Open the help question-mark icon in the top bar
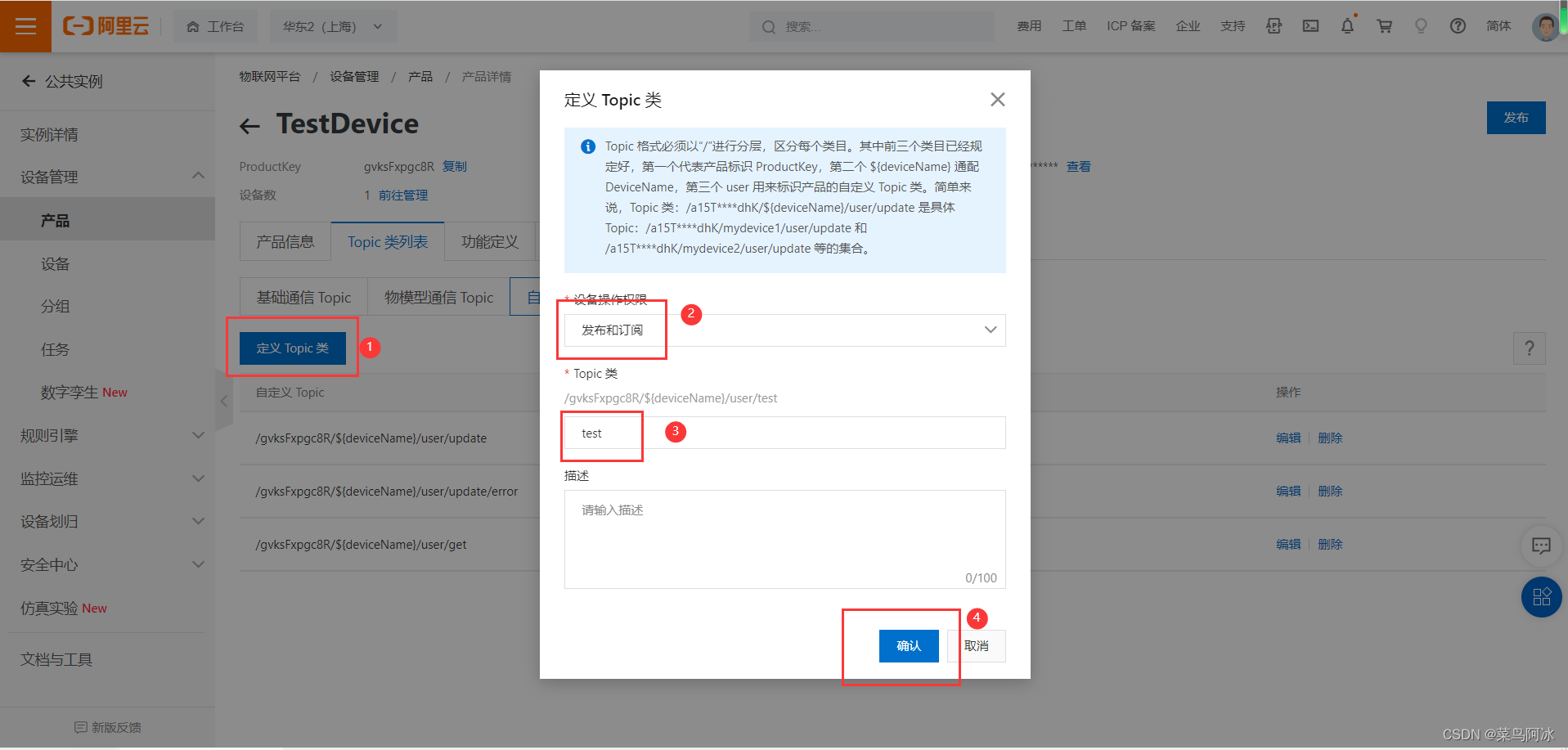1568x750 pixels. tap(1458, 25)
